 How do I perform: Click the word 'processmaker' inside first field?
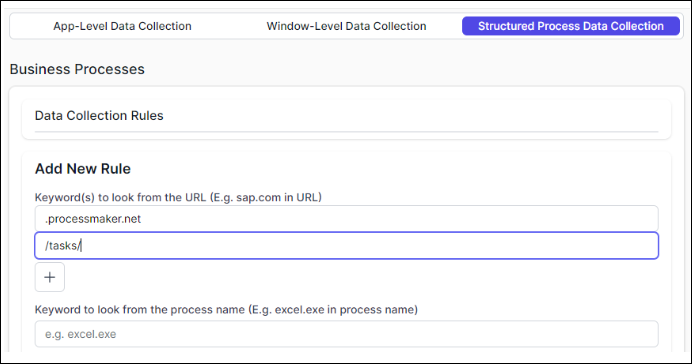coord(83,219)
